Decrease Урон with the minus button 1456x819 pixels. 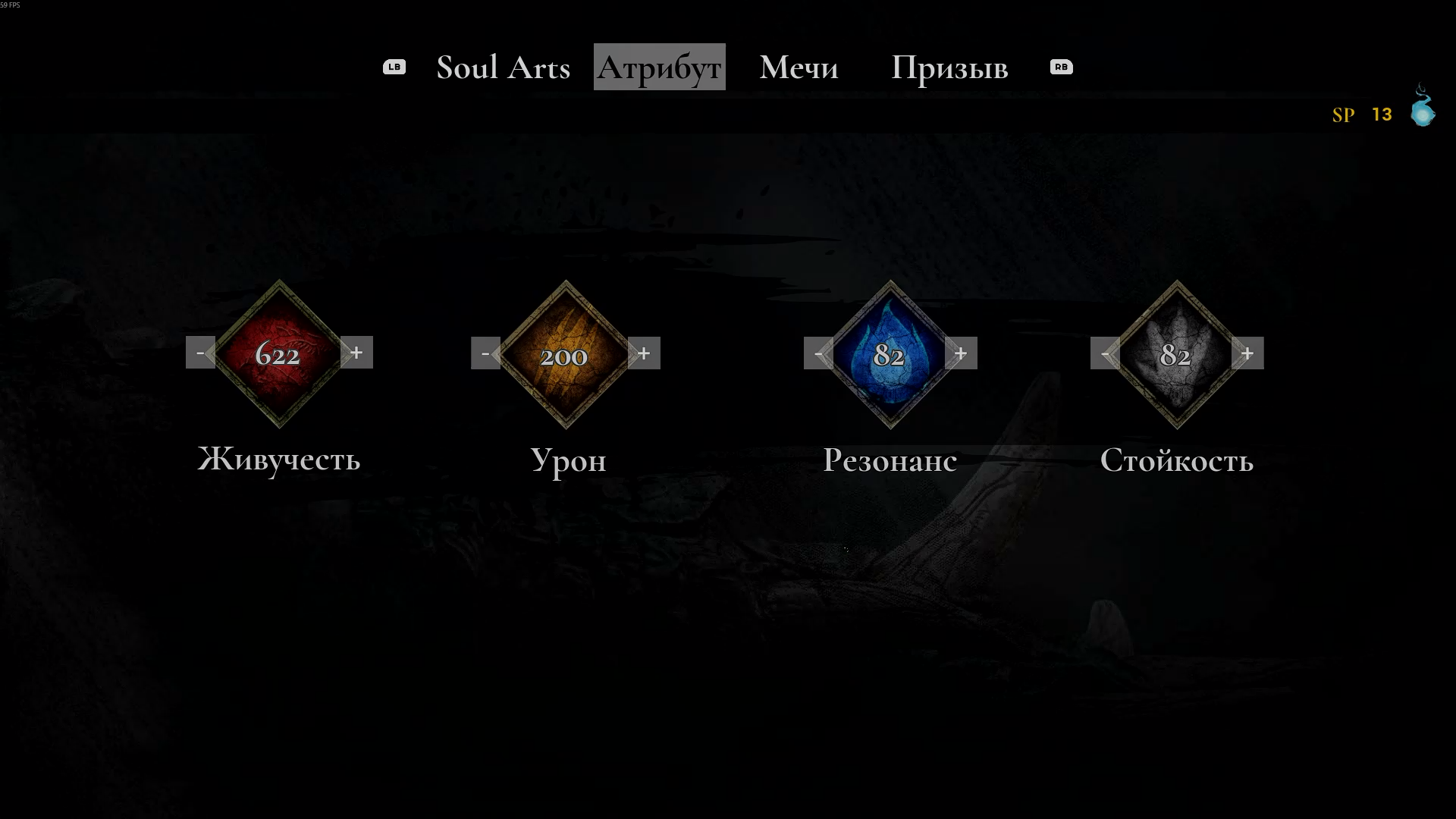pyautogui.click(x=485, y=353)
